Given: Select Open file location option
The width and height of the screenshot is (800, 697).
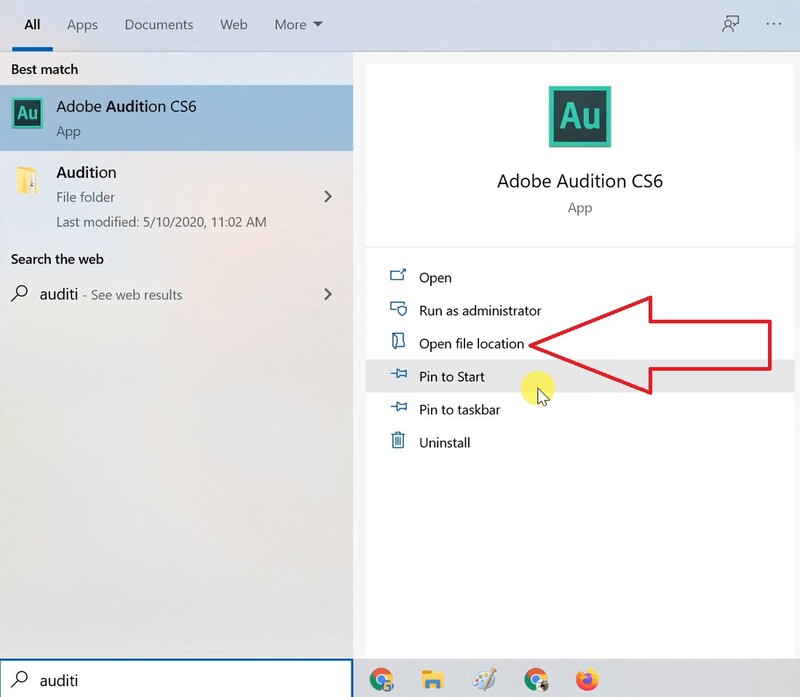Looking at the screenshot, I should tap(471, 343).
